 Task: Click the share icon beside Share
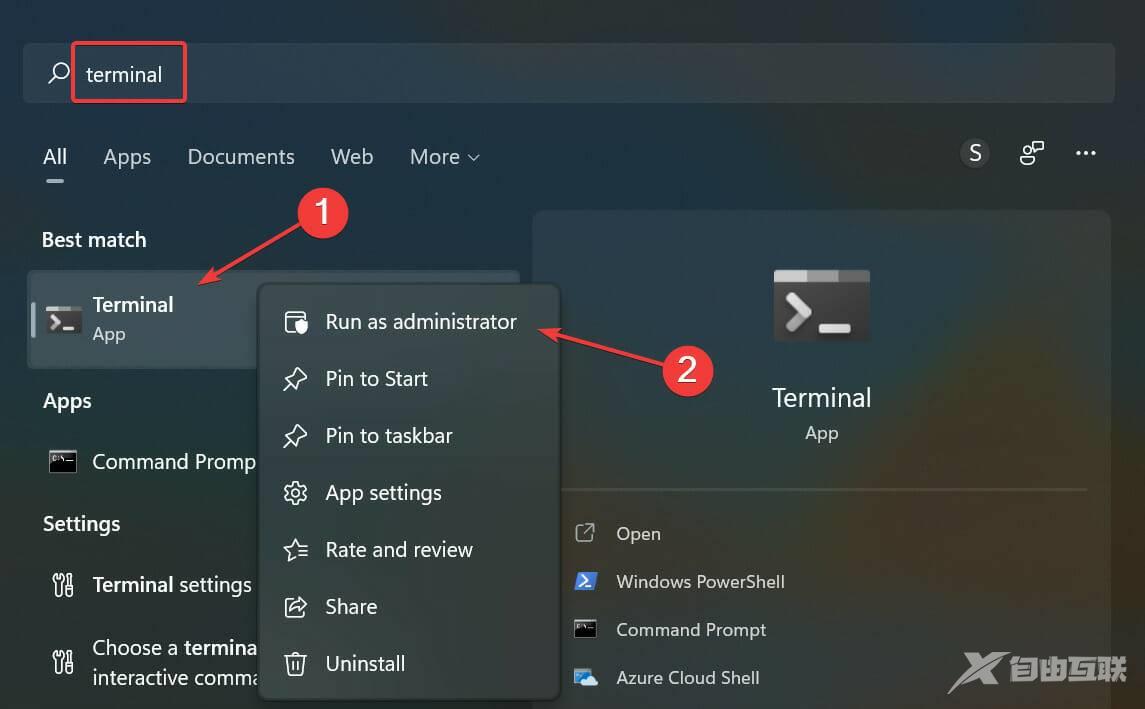coord(295,607)
